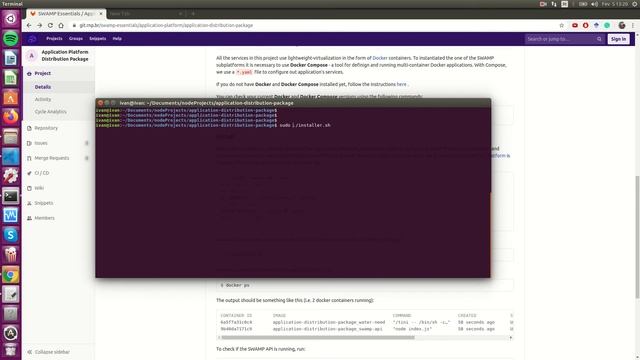This screenshot has height=360, width=640.
Task: Bookmark this page with the star
Action: (x=562, y=25)
